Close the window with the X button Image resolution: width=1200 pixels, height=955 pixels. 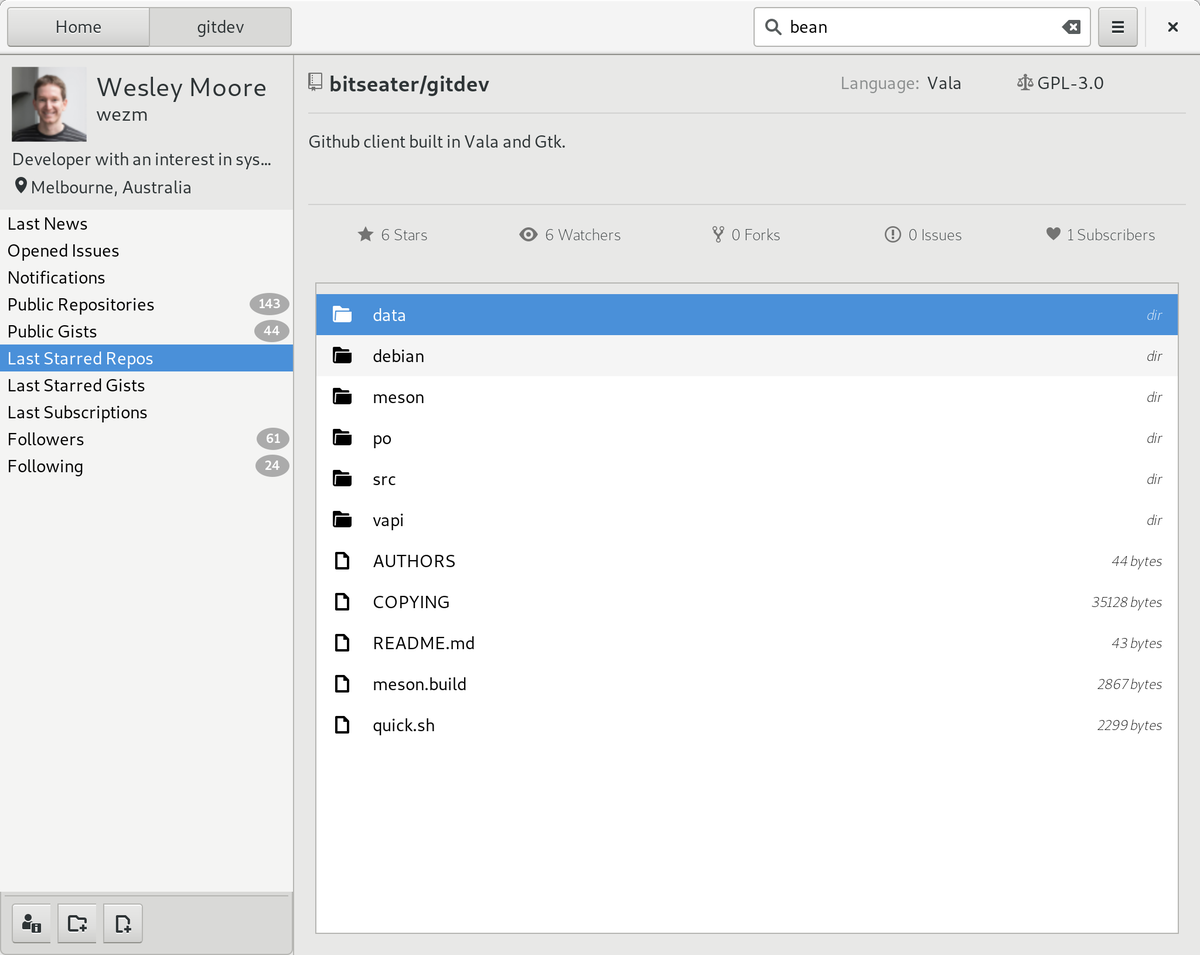pos(1173,27)
